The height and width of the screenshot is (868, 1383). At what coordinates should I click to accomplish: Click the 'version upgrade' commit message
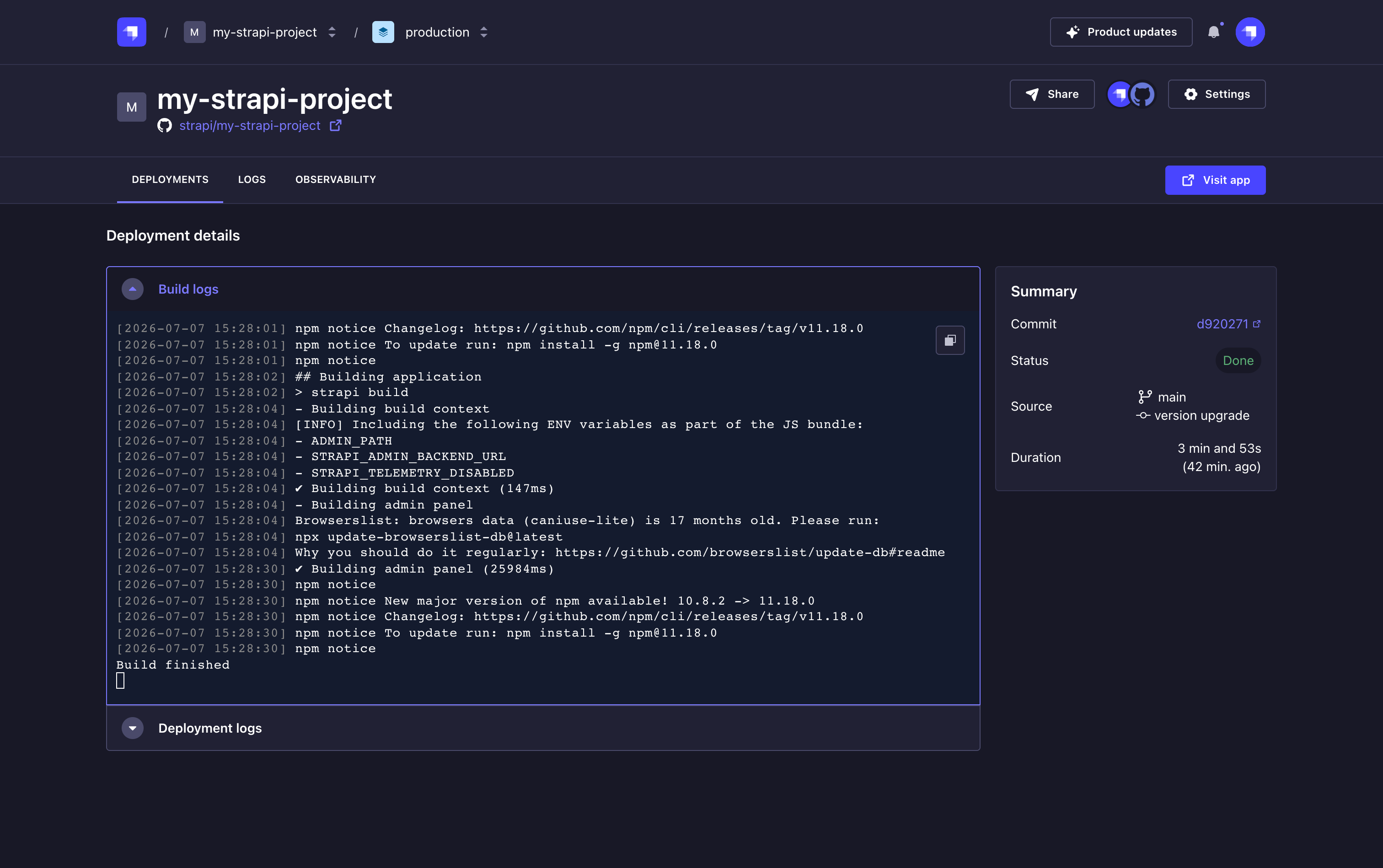coord(1202,416)
